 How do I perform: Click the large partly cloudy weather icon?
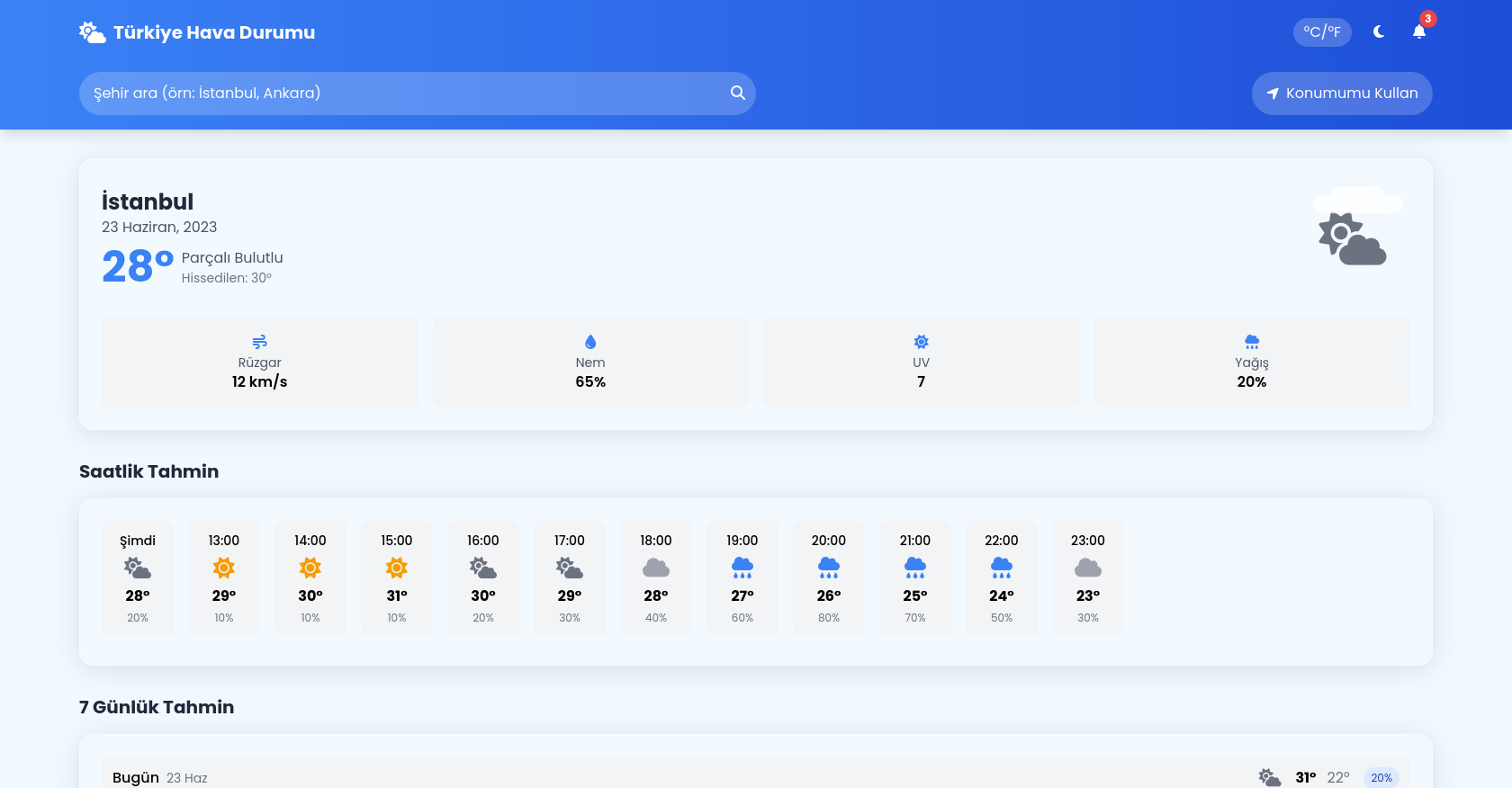1353,239
